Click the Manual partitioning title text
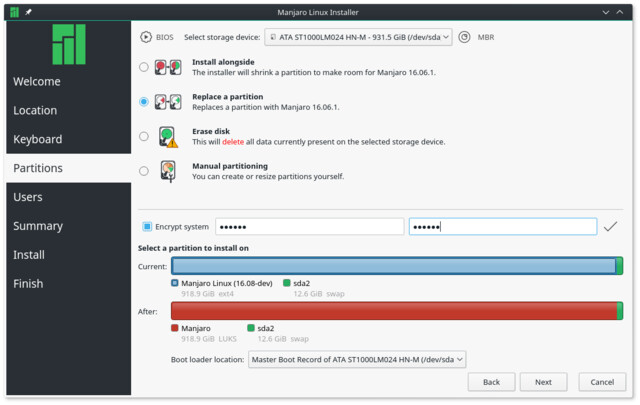This screenshot has height=405, width=640. [230, 166]
